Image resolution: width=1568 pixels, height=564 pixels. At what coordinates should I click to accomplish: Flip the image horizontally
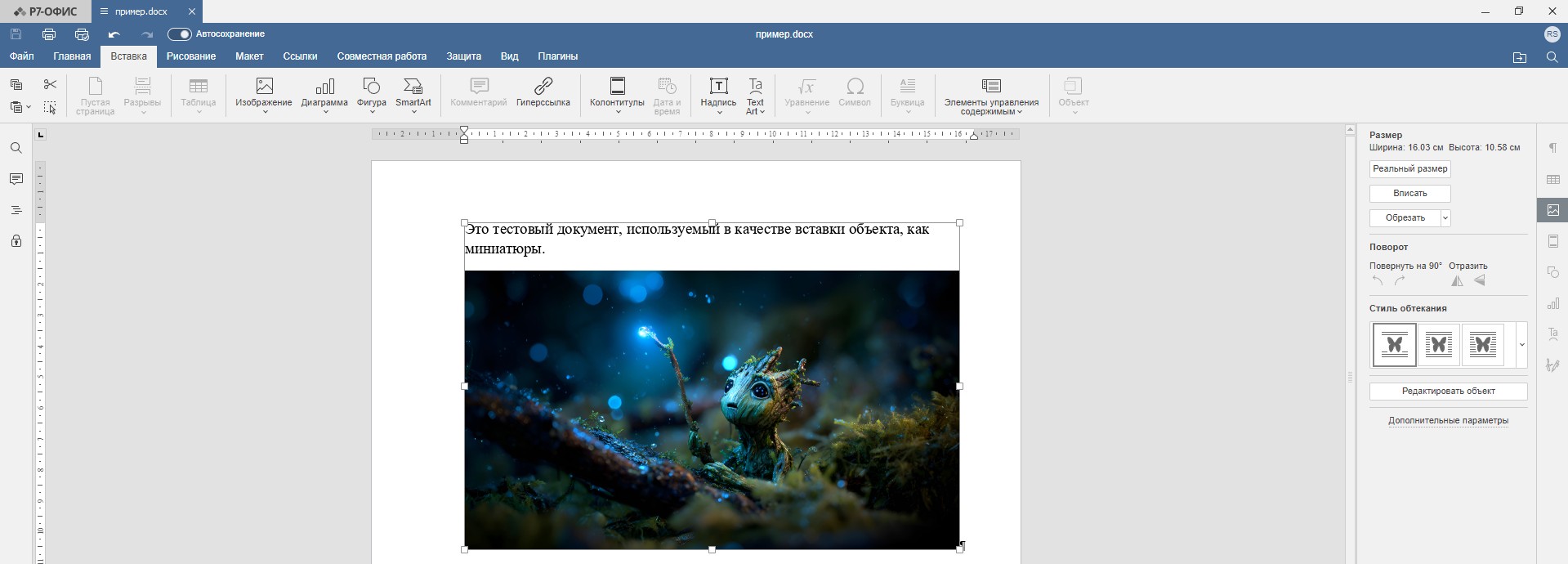[x=1457, y=281]
